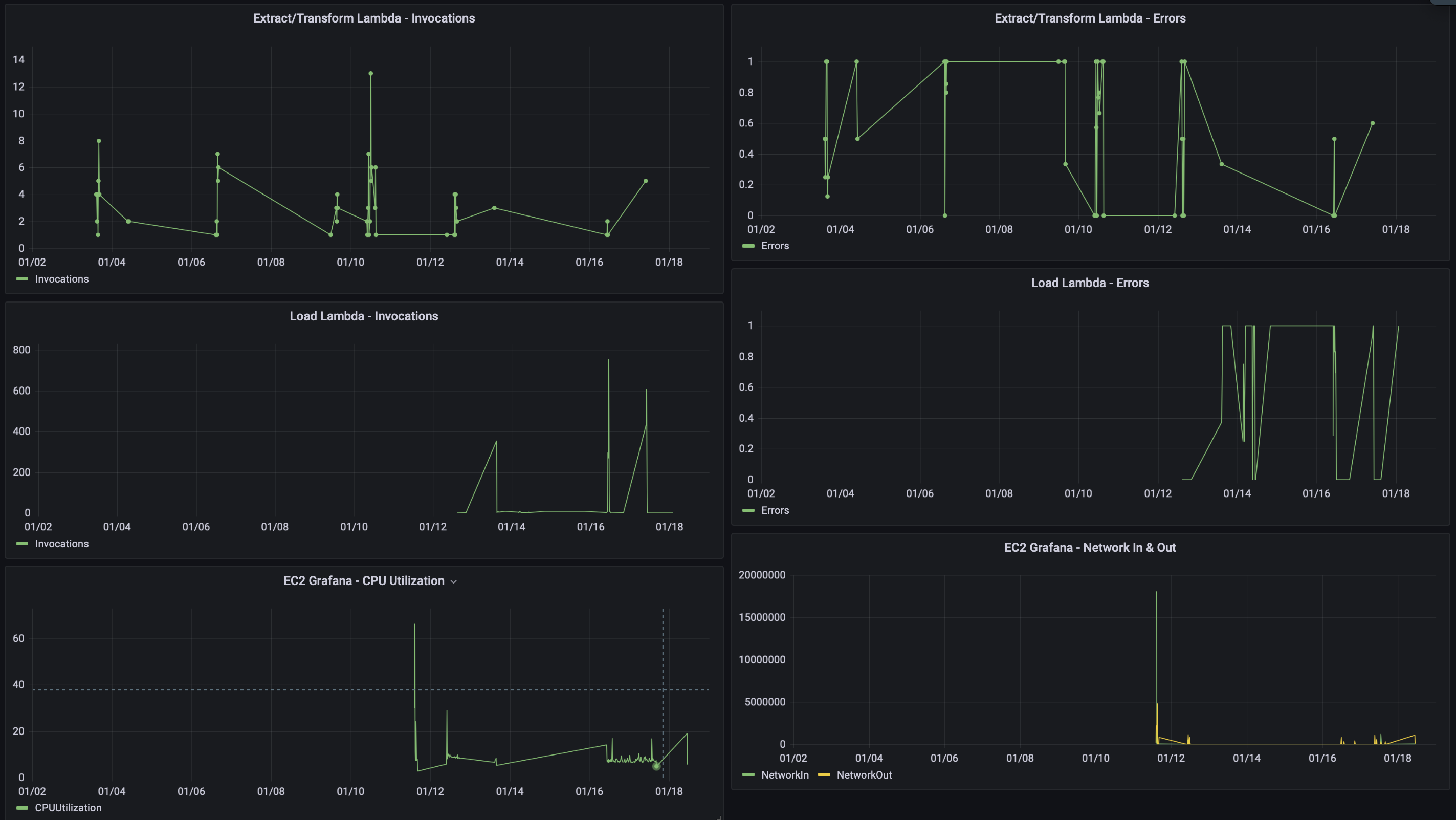Toggle the Errors series in Extract/Transform Lambda Errors
Screen dimensions: 1456x820
click(x=775, y=245)
